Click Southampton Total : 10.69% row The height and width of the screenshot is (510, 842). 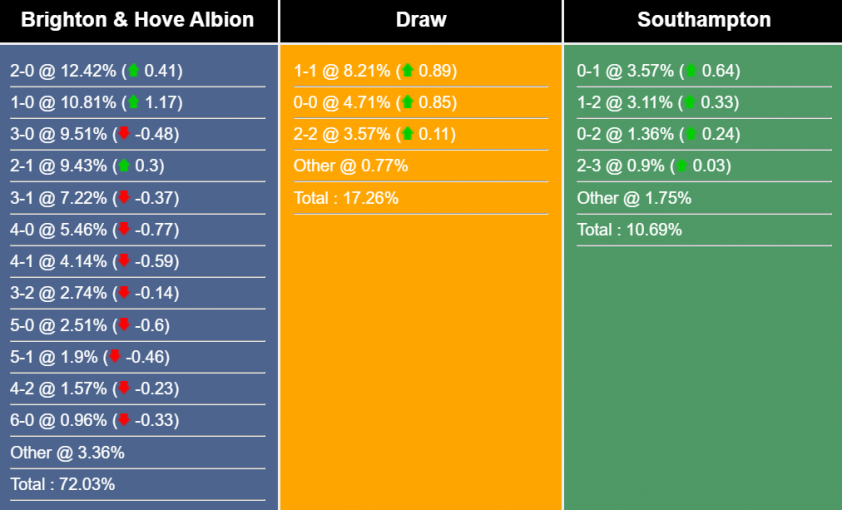tap(630, 230)
